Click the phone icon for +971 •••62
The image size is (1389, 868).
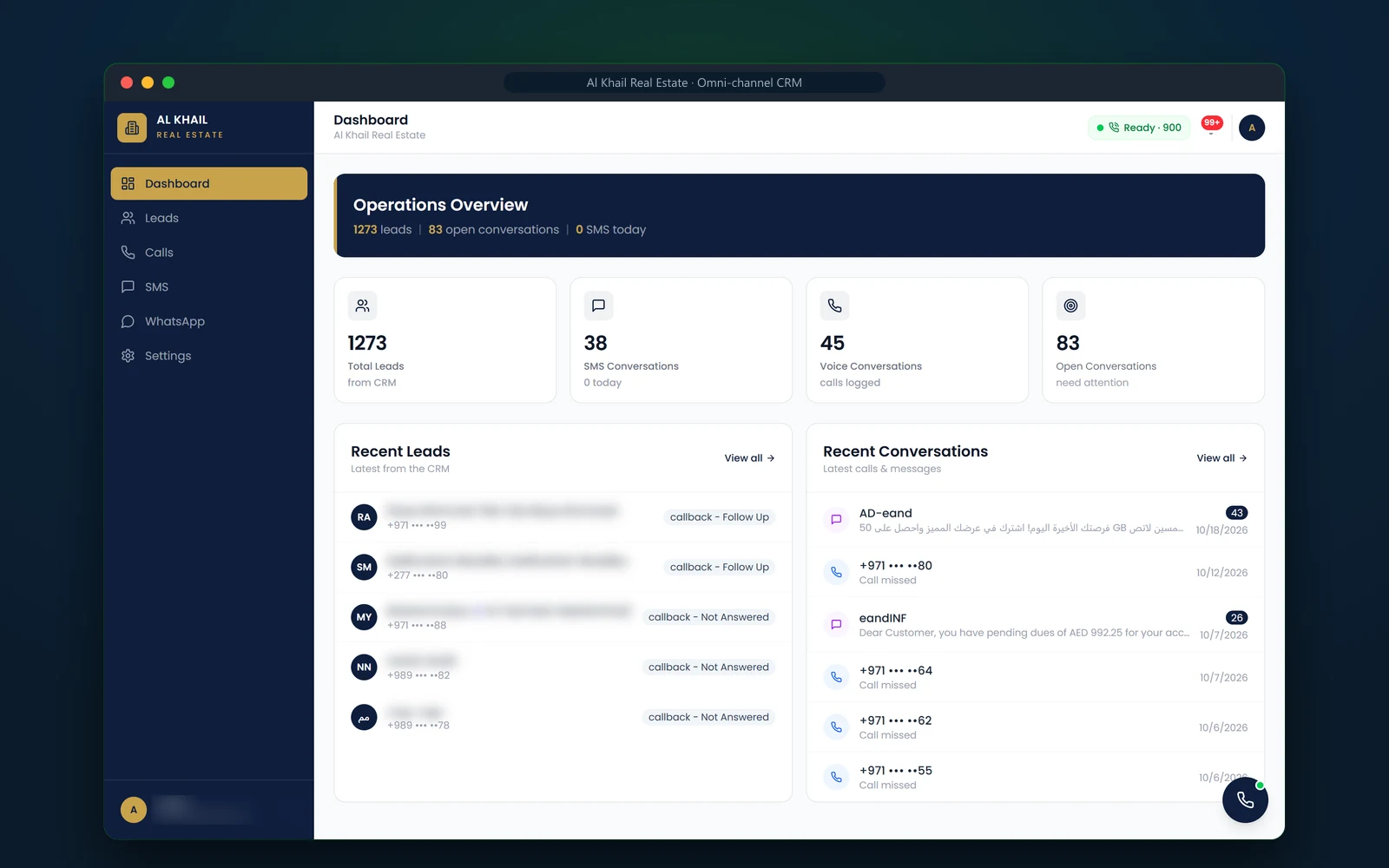pos(836,727)
